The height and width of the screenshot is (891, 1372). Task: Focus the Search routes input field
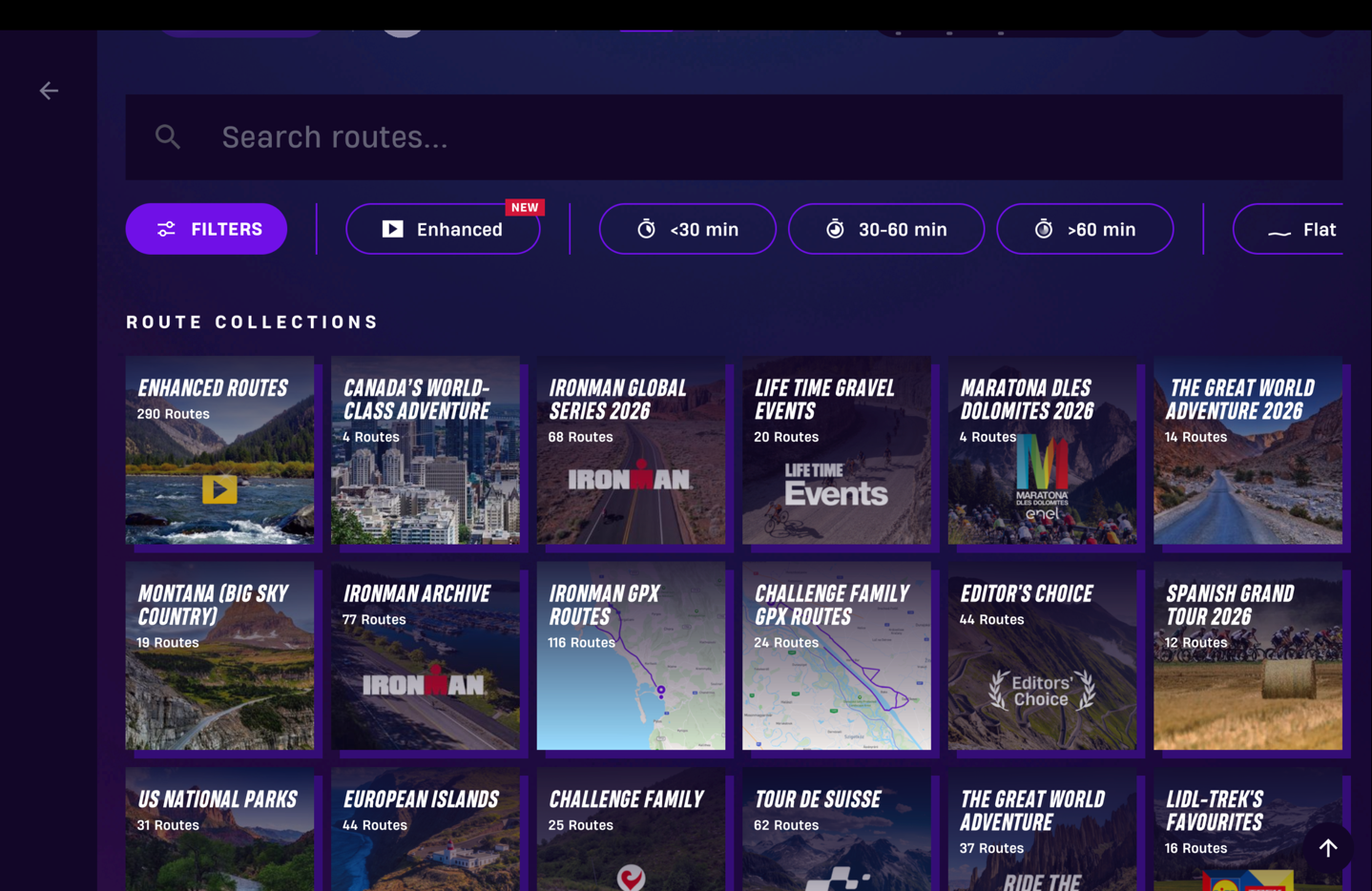[x=734, y=137]
